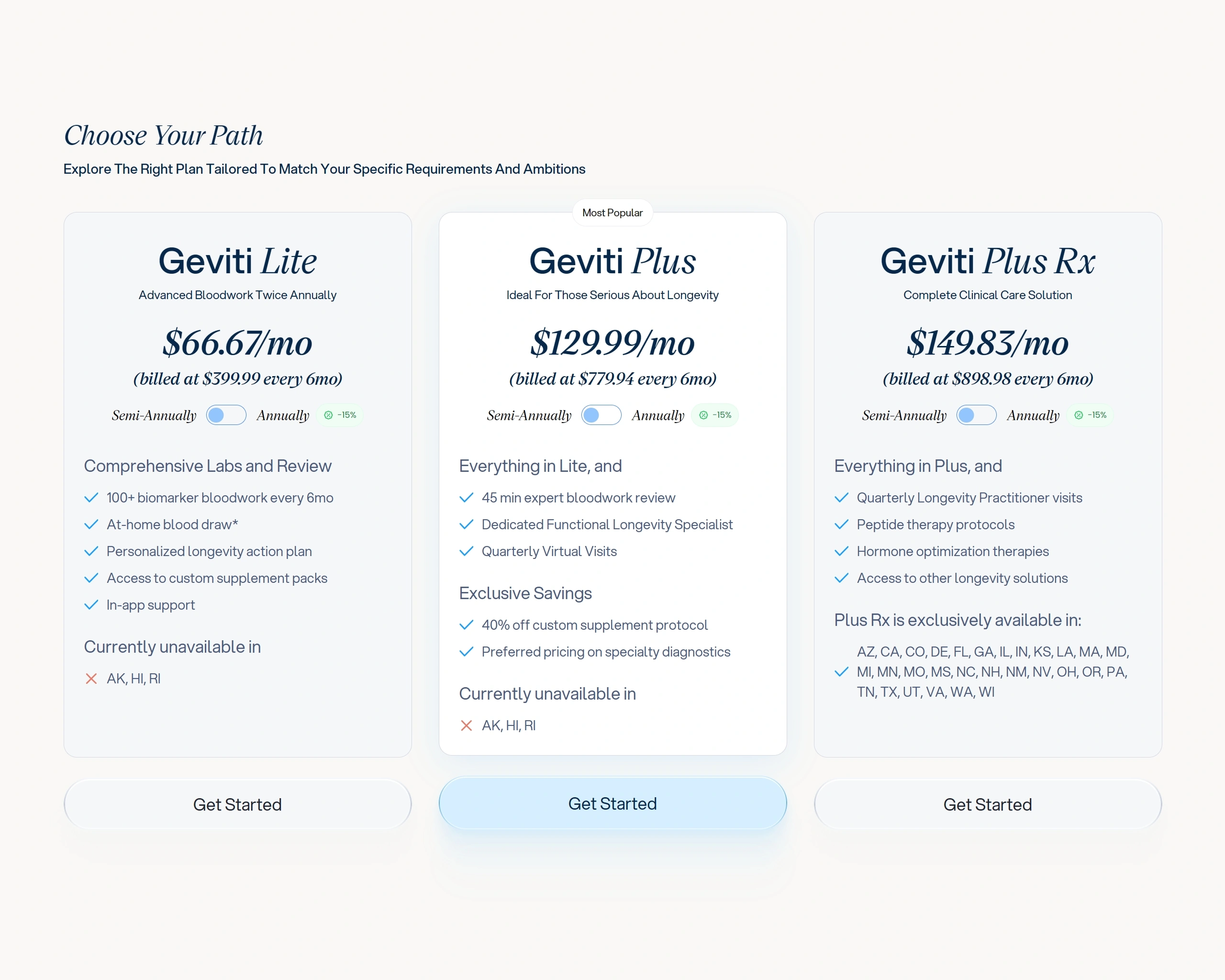
Task: Click checkmark beside 40% off custom supplement protocol
Action: (466, 625)
